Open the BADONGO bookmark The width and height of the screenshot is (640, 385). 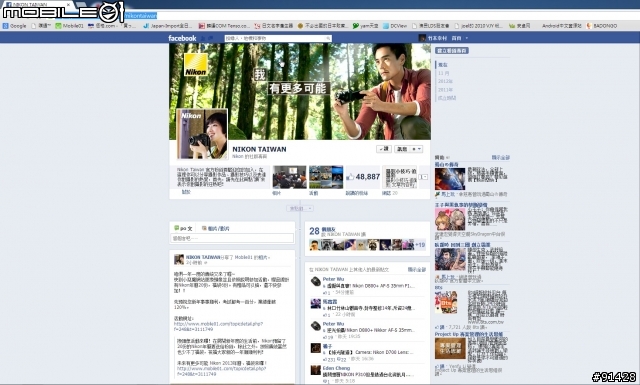click(602, 26)
